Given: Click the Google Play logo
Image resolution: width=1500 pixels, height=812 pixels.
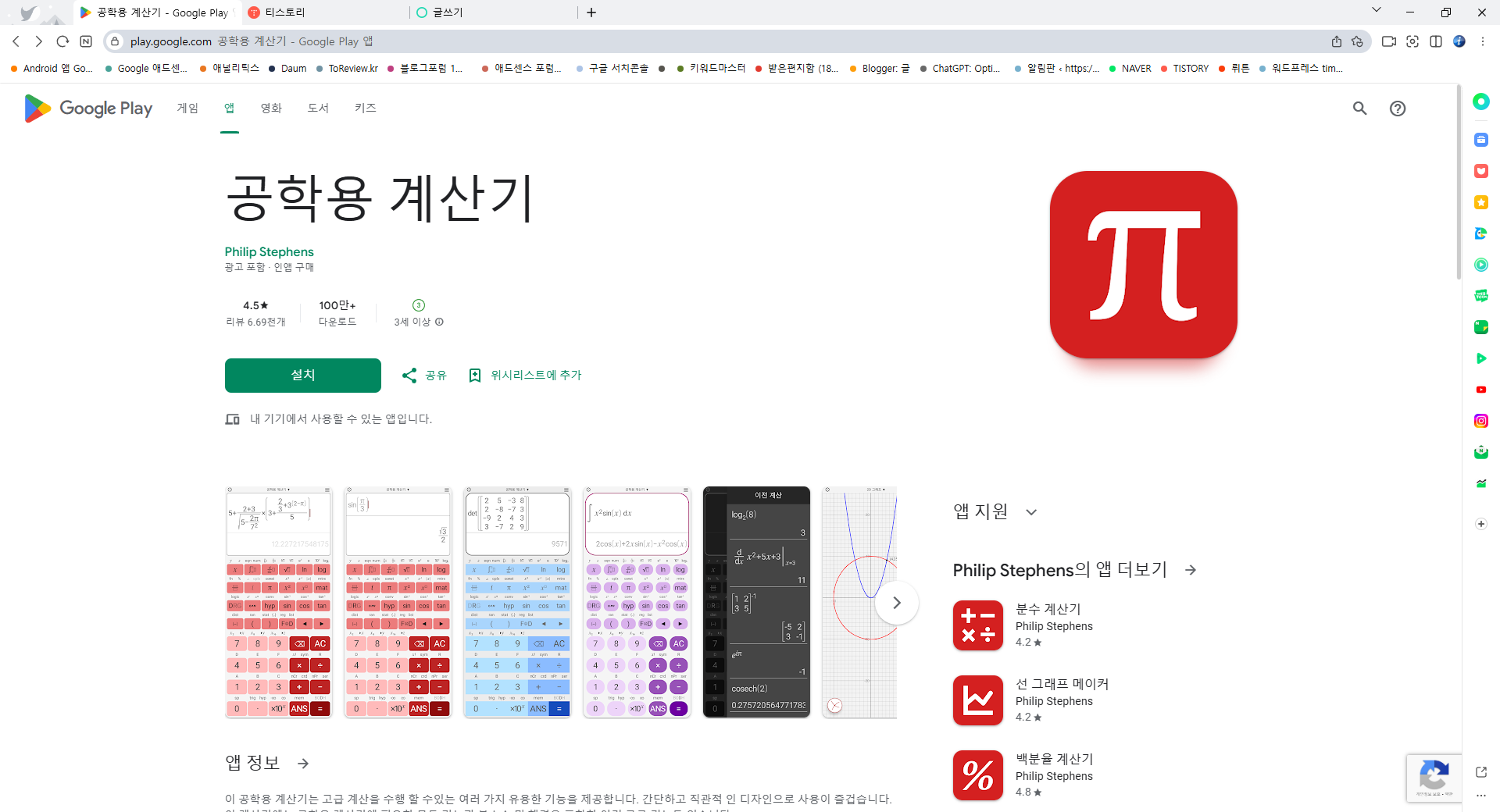Looking at the screenshot, I should click(87, 109).
